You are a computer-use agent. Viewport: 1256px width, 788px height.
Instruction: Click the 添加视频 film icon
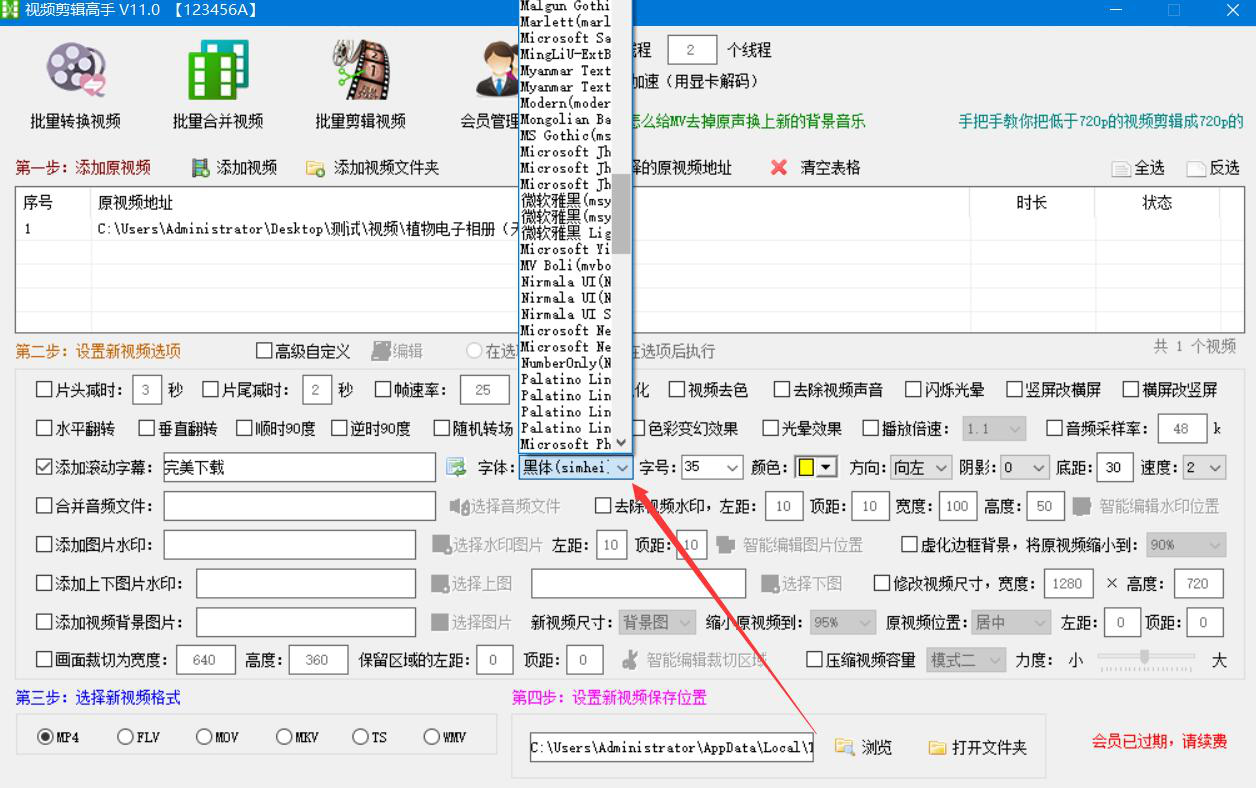tap(200, 168)
